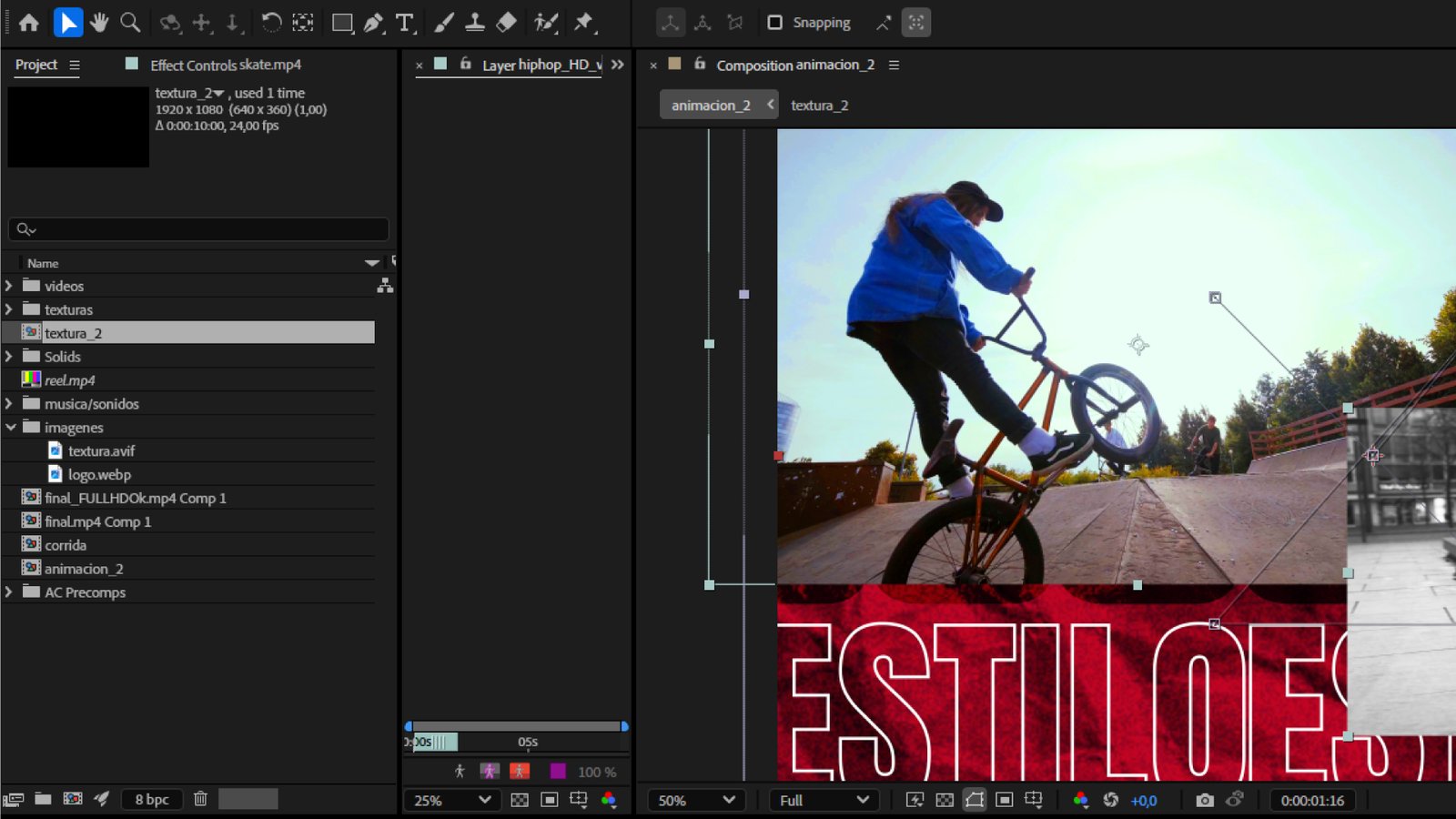Viewport: 1456px width, 819px height.
Task: Enable the Snapping checkbox
Action: 774,22
